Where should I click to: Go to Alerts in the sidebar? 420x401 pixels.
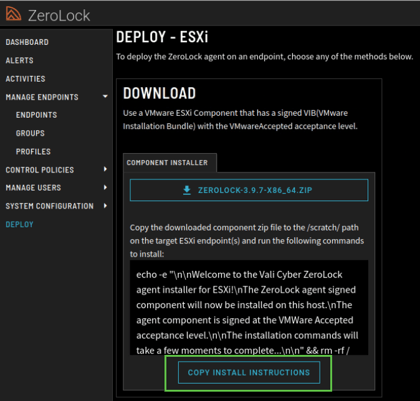pyautogui.click(x=19, y=60)
